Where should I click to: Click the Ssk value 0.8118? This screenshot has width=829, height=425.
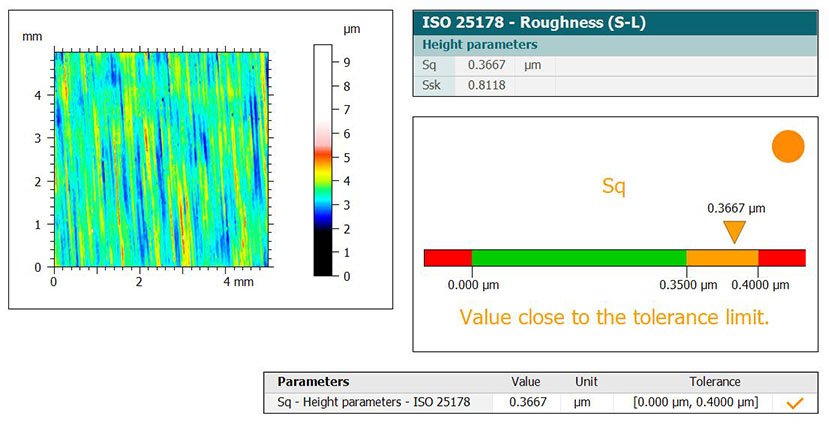point(486,85)
